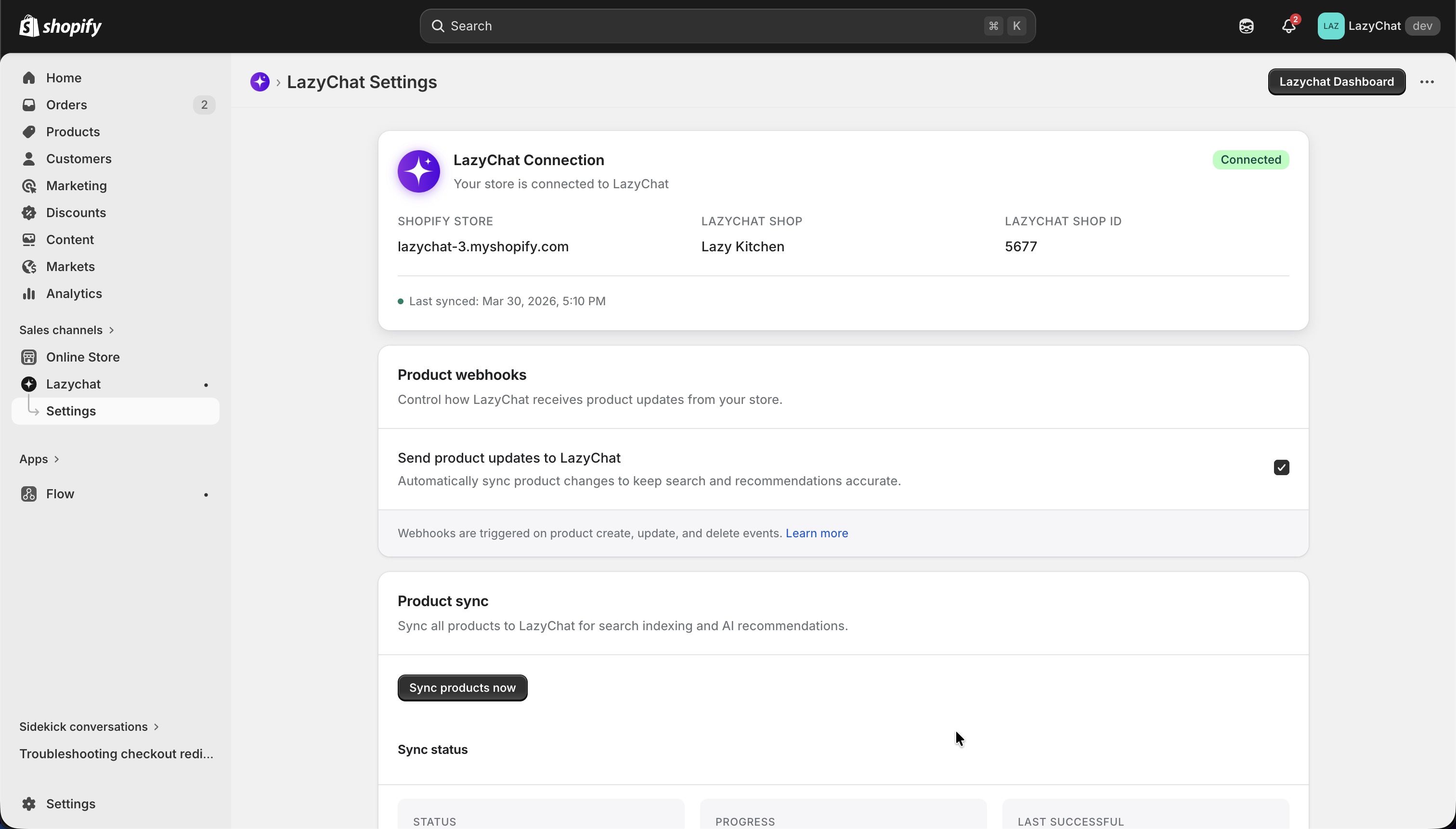
Task: Click the LazyChat breadcrumb app icon
Action: point(260,82)
